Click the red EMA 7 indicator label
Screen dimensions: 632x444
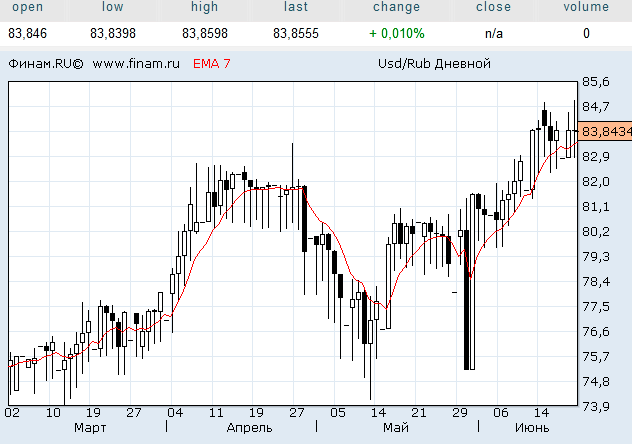211,64
